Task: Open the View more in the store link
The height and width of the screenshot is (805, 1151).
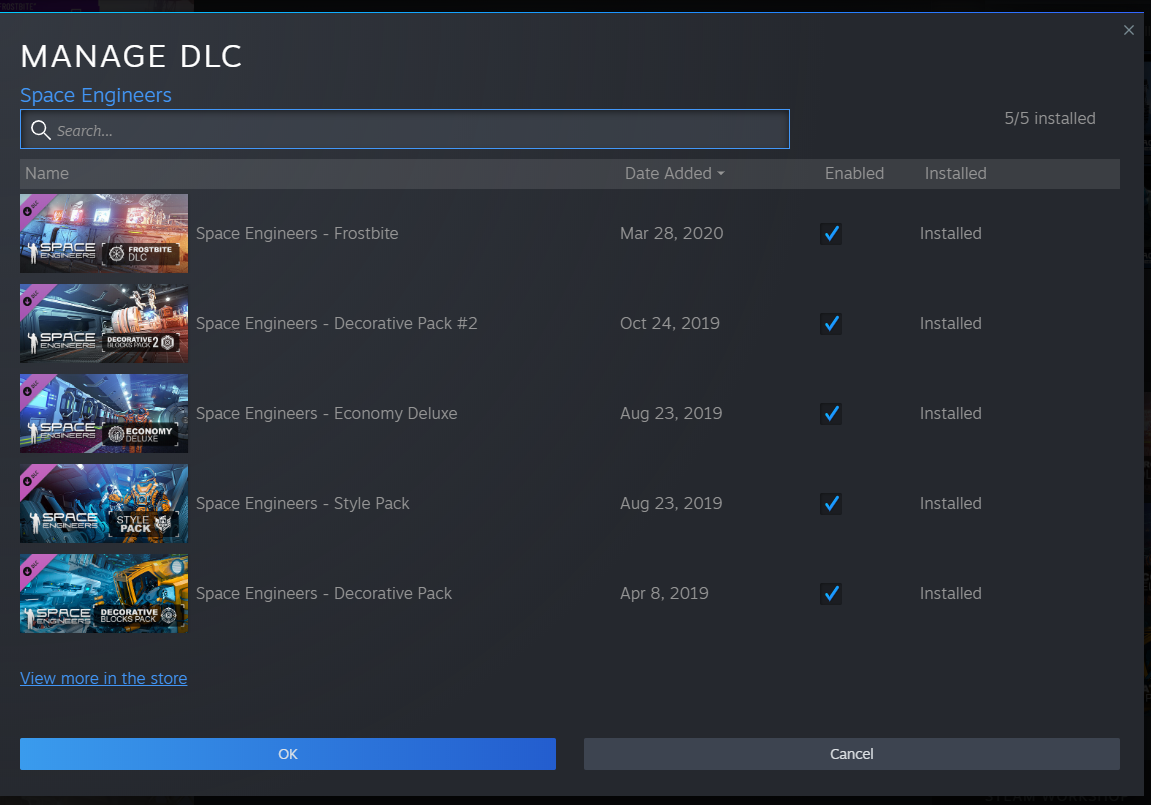Action: click(103, 678)
